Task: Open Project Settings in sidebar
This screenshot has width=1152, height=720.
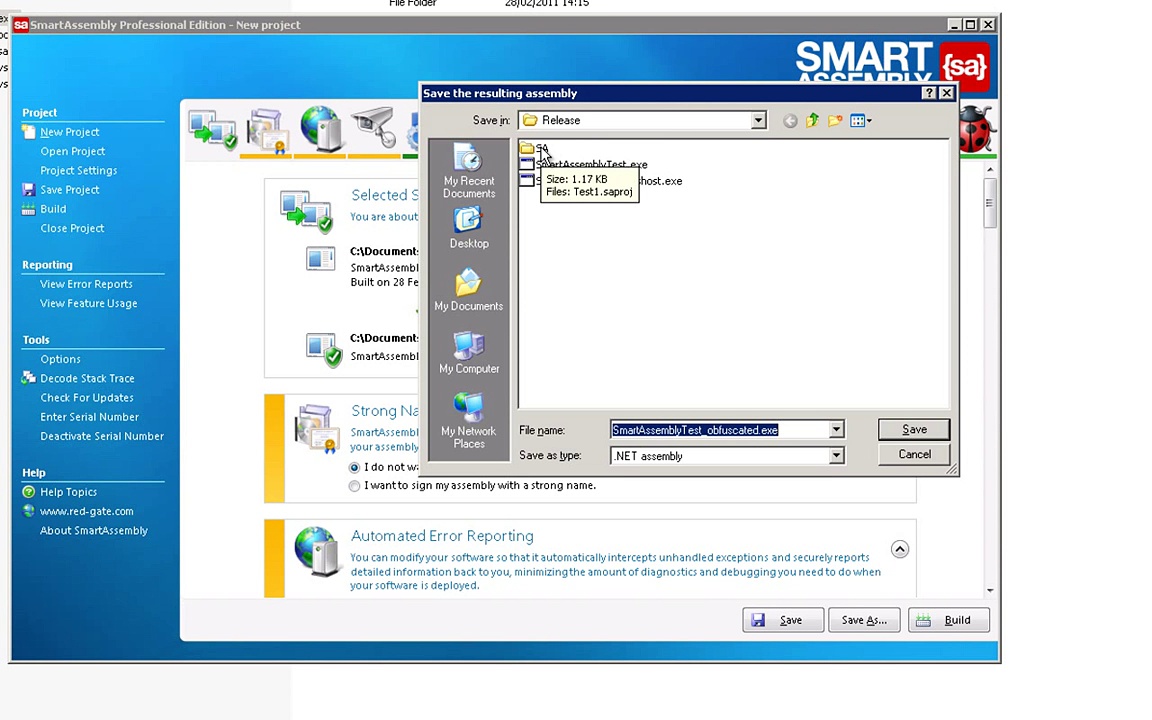Action: click(x=78, y=171)
